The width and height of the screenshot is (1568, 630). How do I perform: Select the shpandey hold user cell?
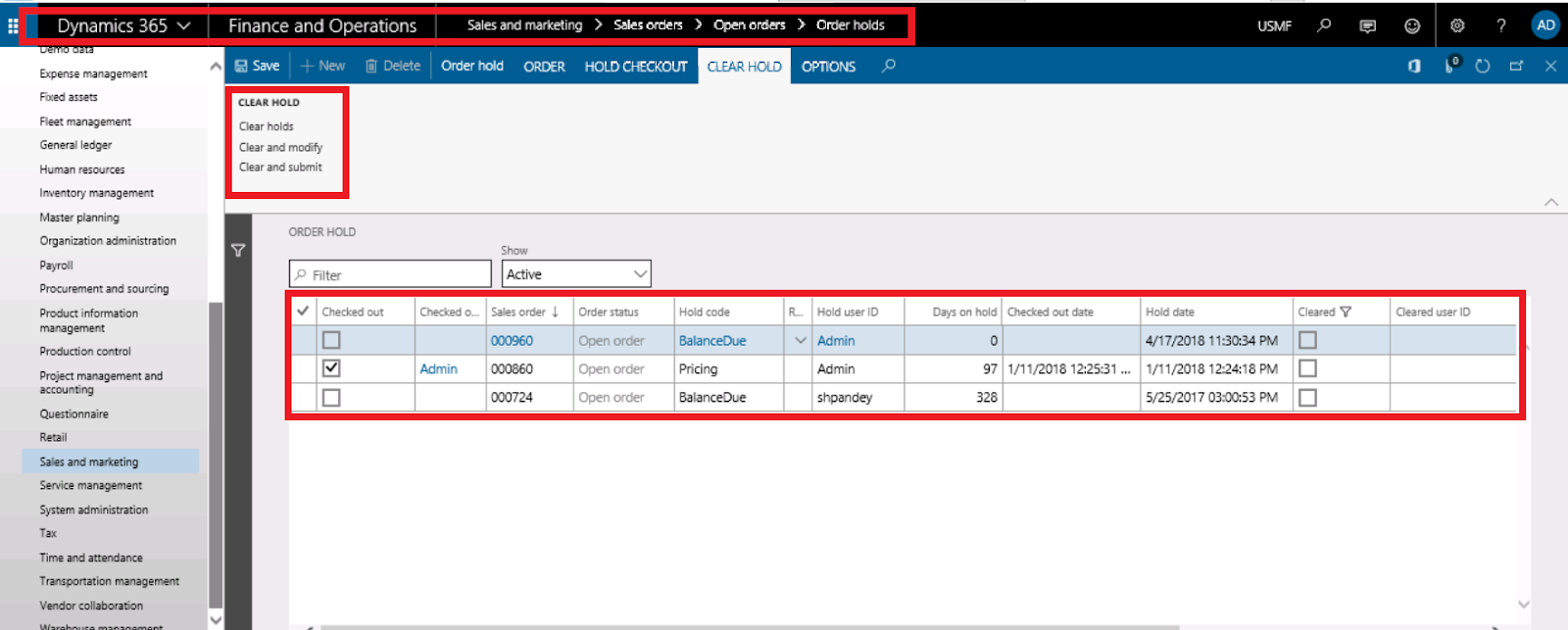pos(847,398)
